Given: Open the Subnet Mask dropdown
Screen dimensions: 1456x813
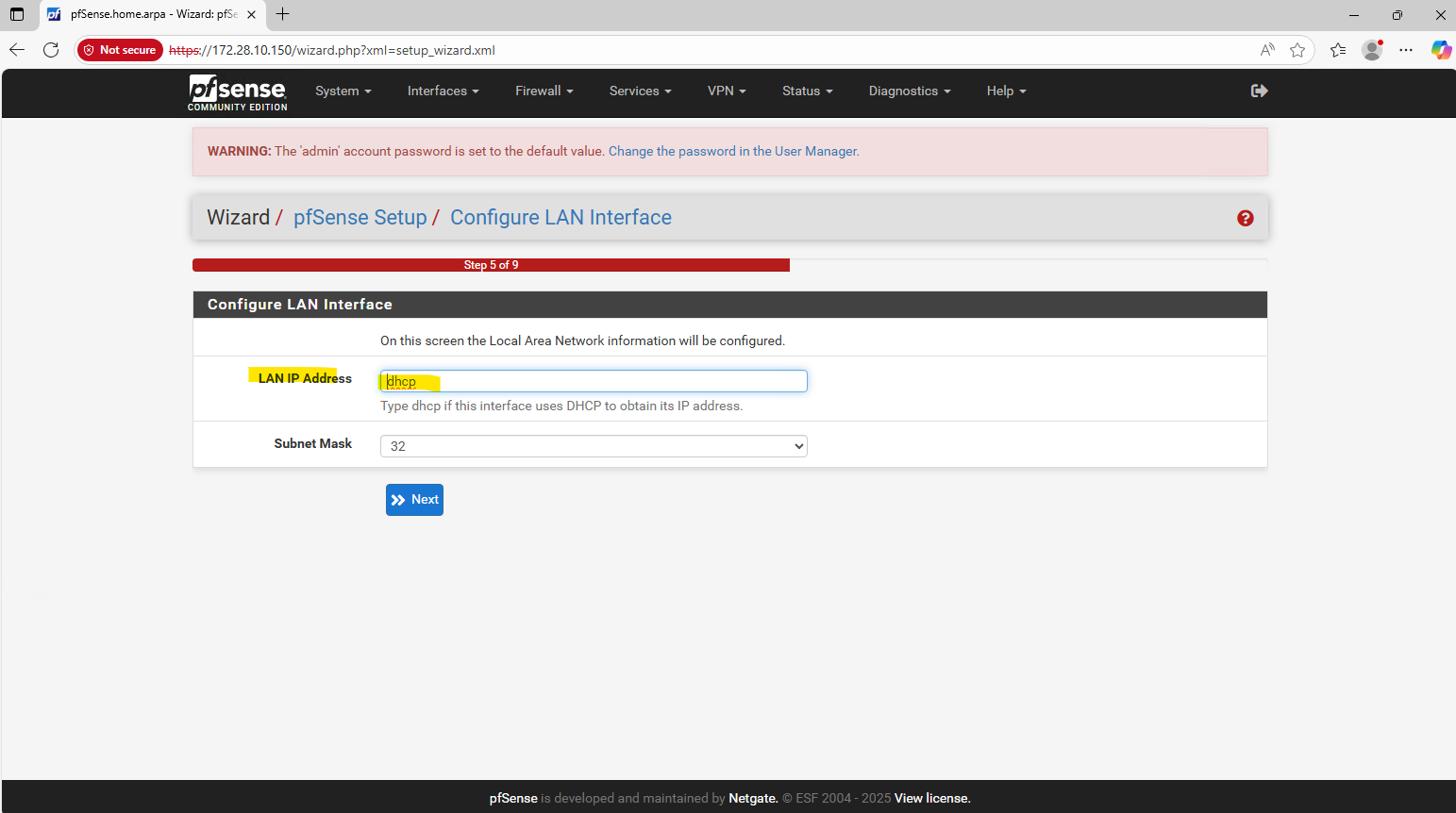Looking at the screenshot, I should (x=593, y=446).
